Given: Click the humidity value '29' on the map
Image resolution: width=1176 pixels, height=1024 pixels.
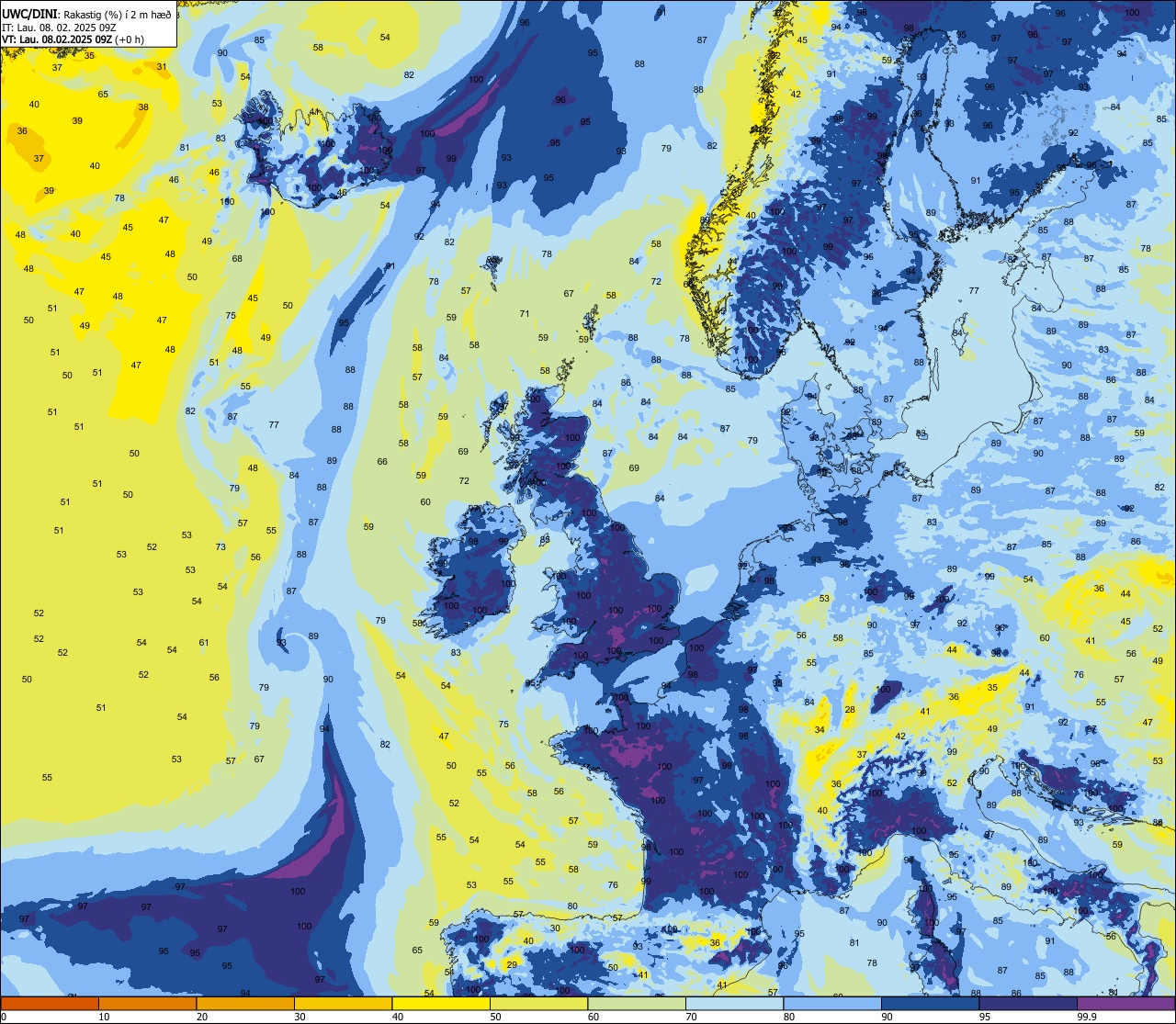Looking at the screenshot, I should pos(512,963).
